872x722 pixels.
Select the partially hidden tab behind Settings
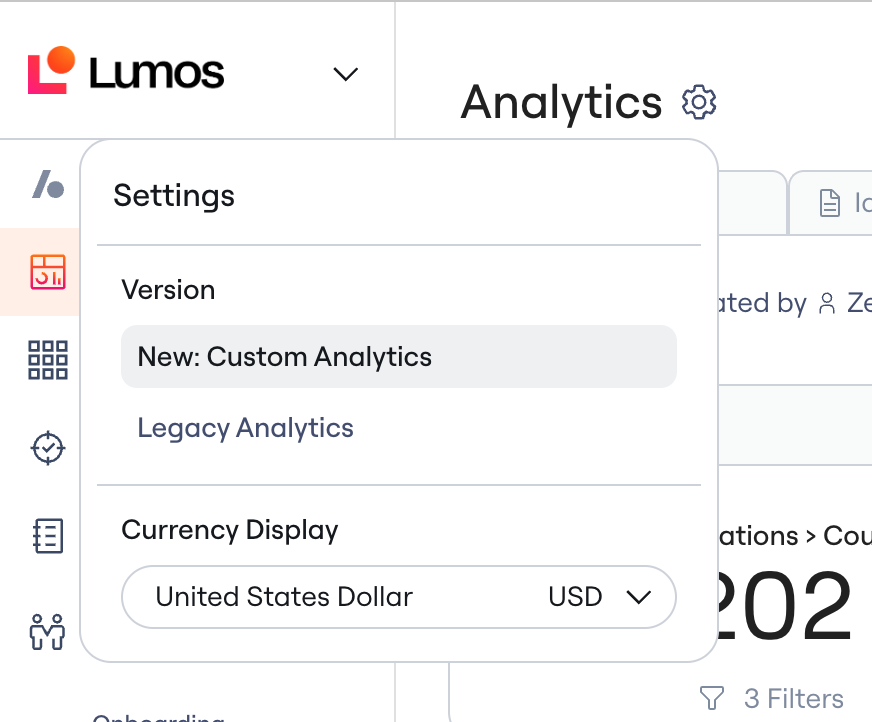pos(752,202)
